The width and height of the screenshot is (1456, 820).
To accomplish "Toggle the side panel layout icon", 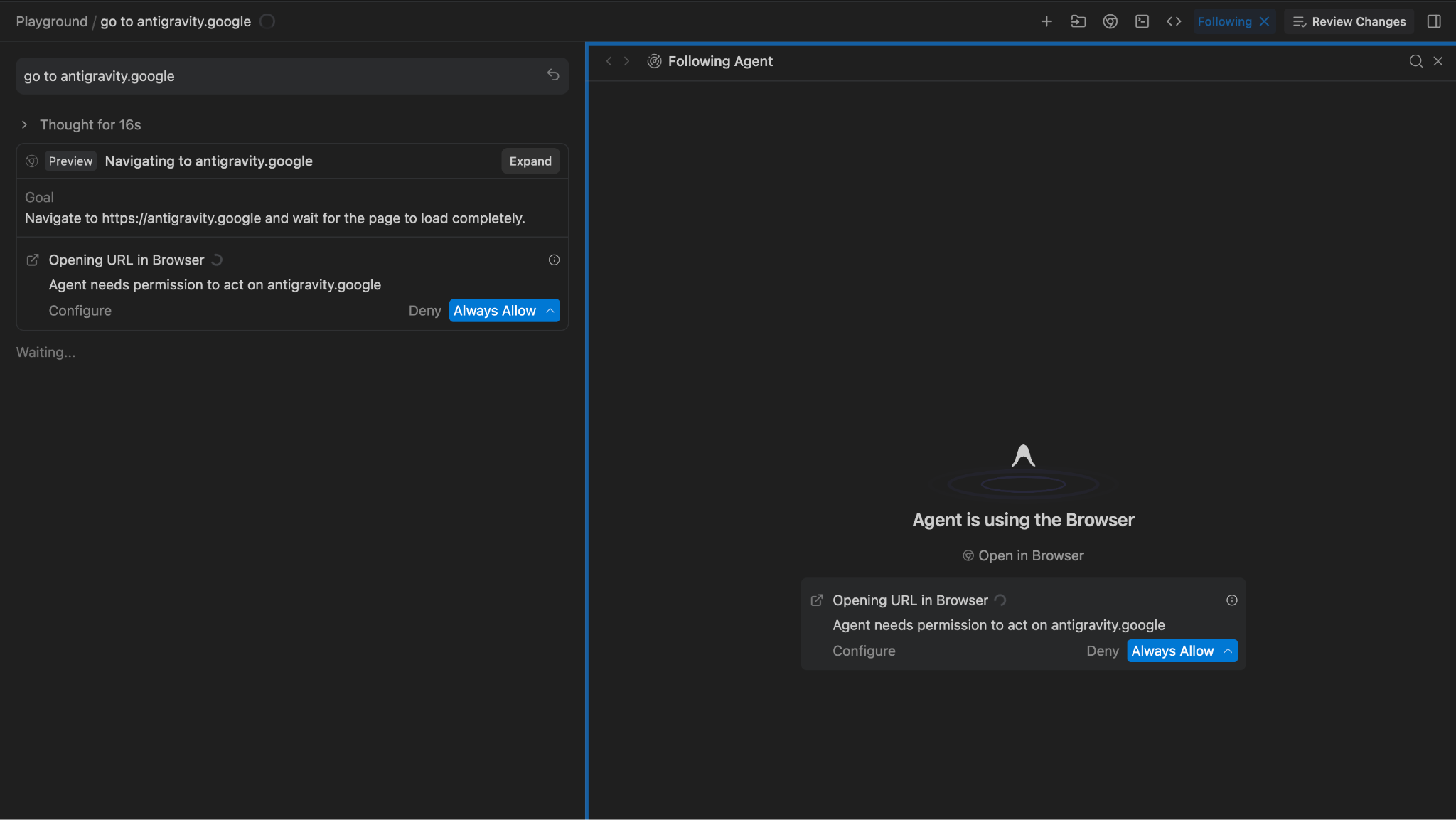I will [1434, 21].
